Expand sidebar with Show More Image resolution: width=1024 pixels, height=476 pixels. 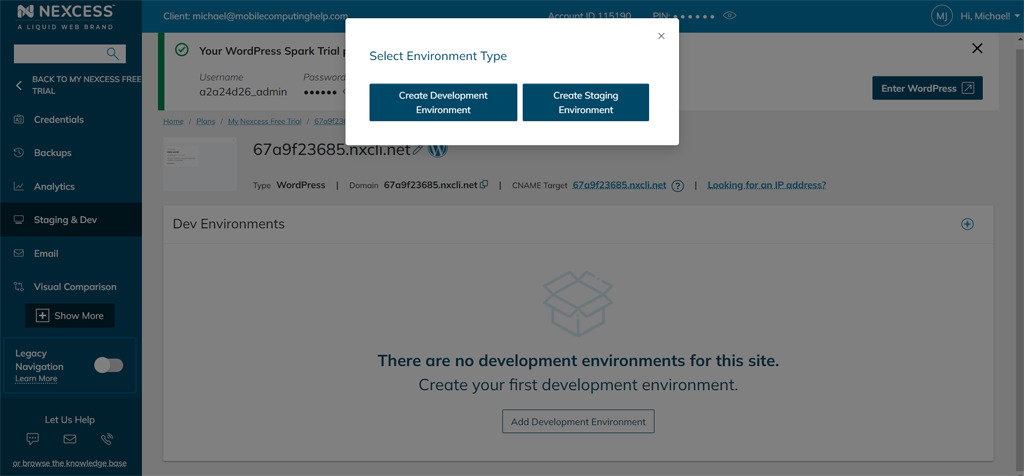click(x=70, y=315)
